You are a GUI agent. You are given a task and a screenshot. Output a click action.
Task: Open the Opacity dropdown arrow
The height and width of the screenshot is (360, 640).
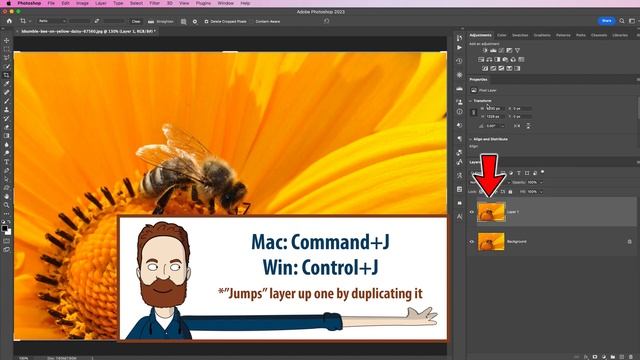[541, 182]
